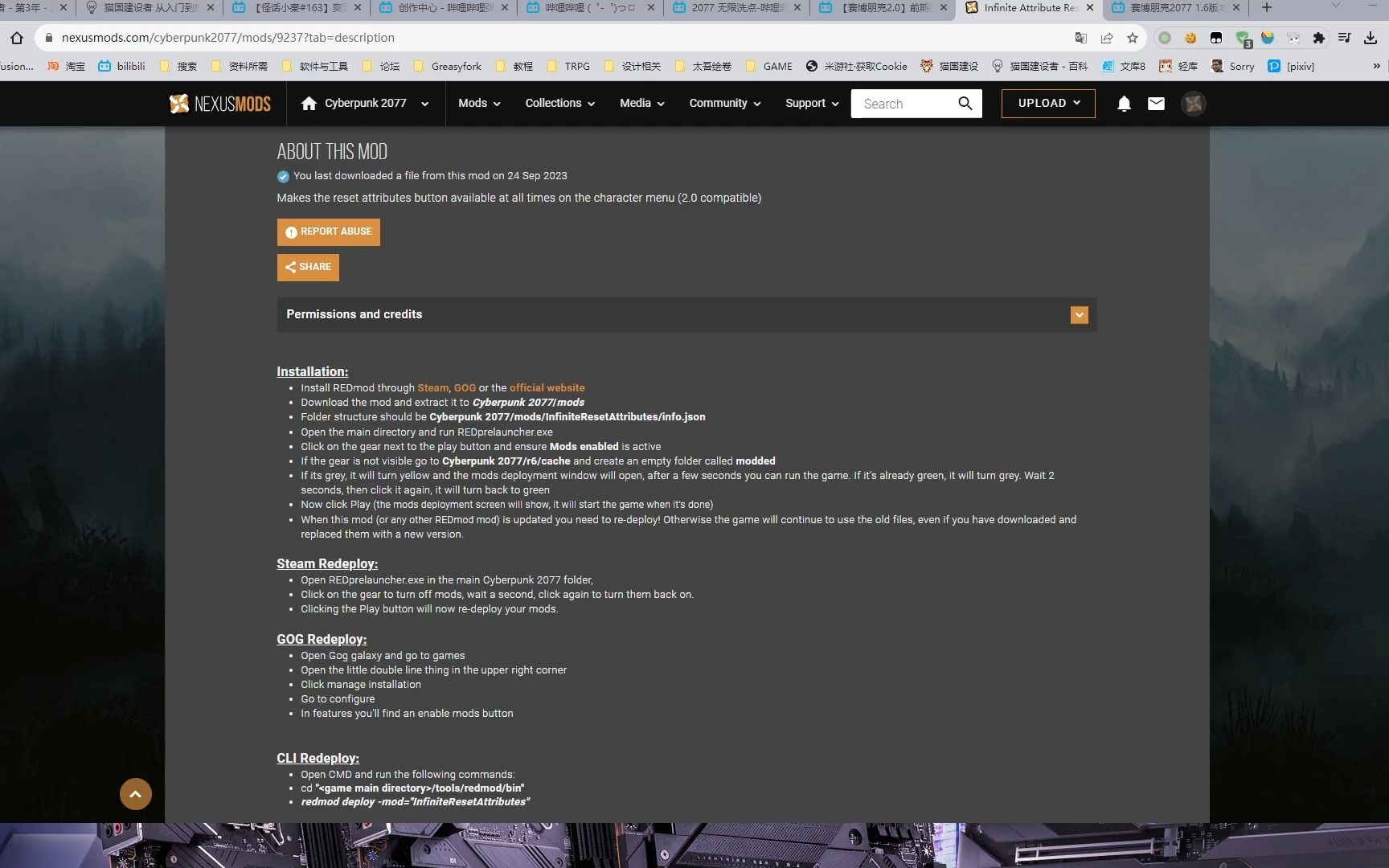Open the media control icon
This screenshot has width=1389, height=868.
point(1345,38)
